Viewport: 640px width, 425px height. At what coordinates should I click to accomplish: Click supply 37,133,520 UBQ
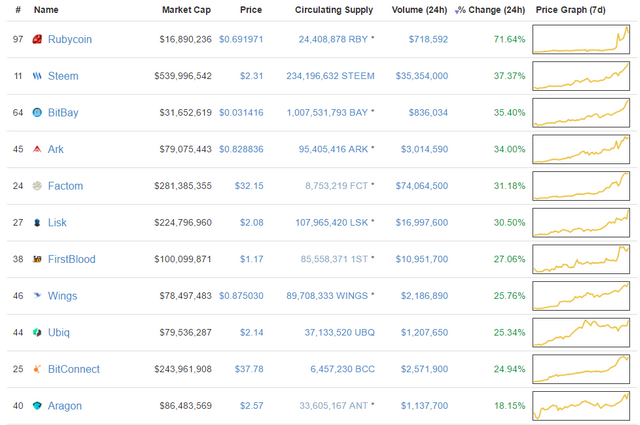tap(340, 332)
